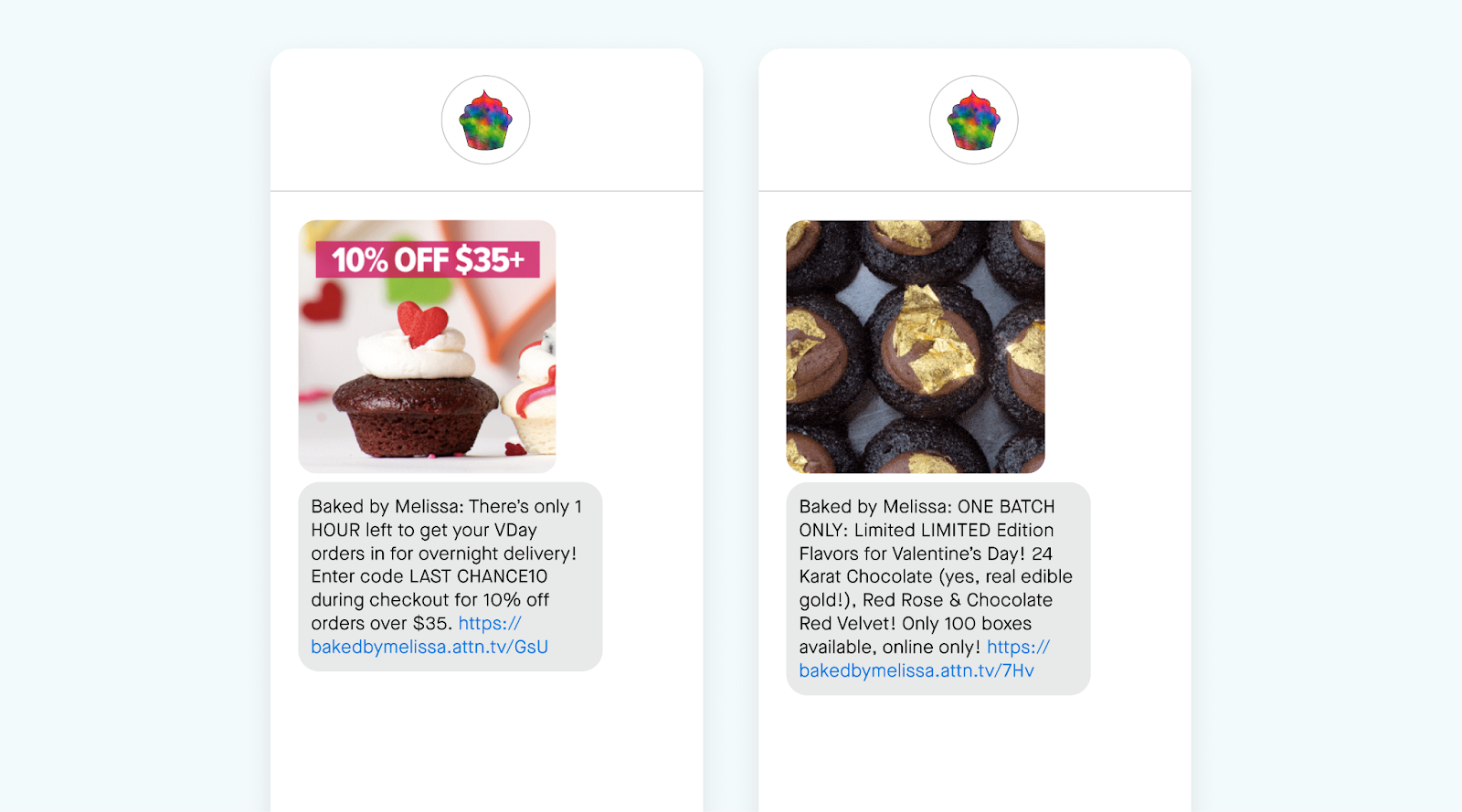Click the blurred red heart behind the cupcake

coord(322,302)
